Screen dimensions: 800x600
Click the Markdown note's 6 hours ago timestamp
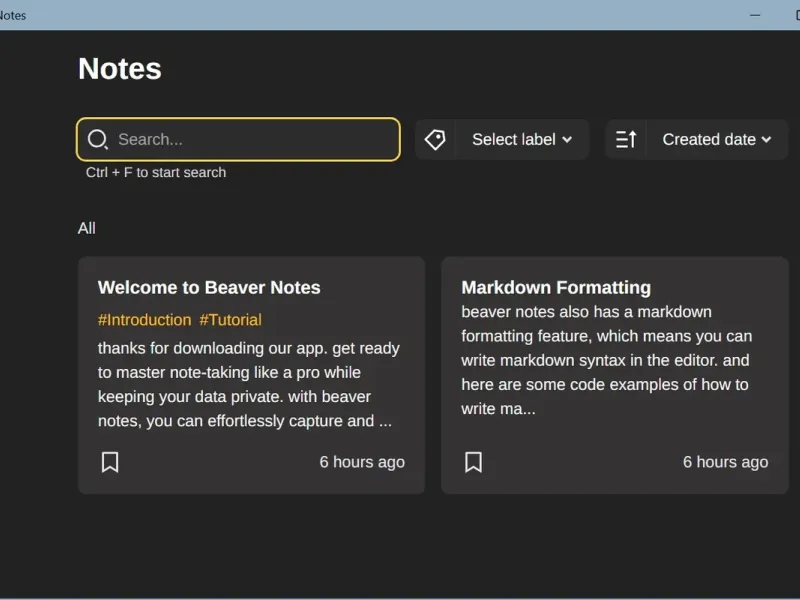click(725, 462)
